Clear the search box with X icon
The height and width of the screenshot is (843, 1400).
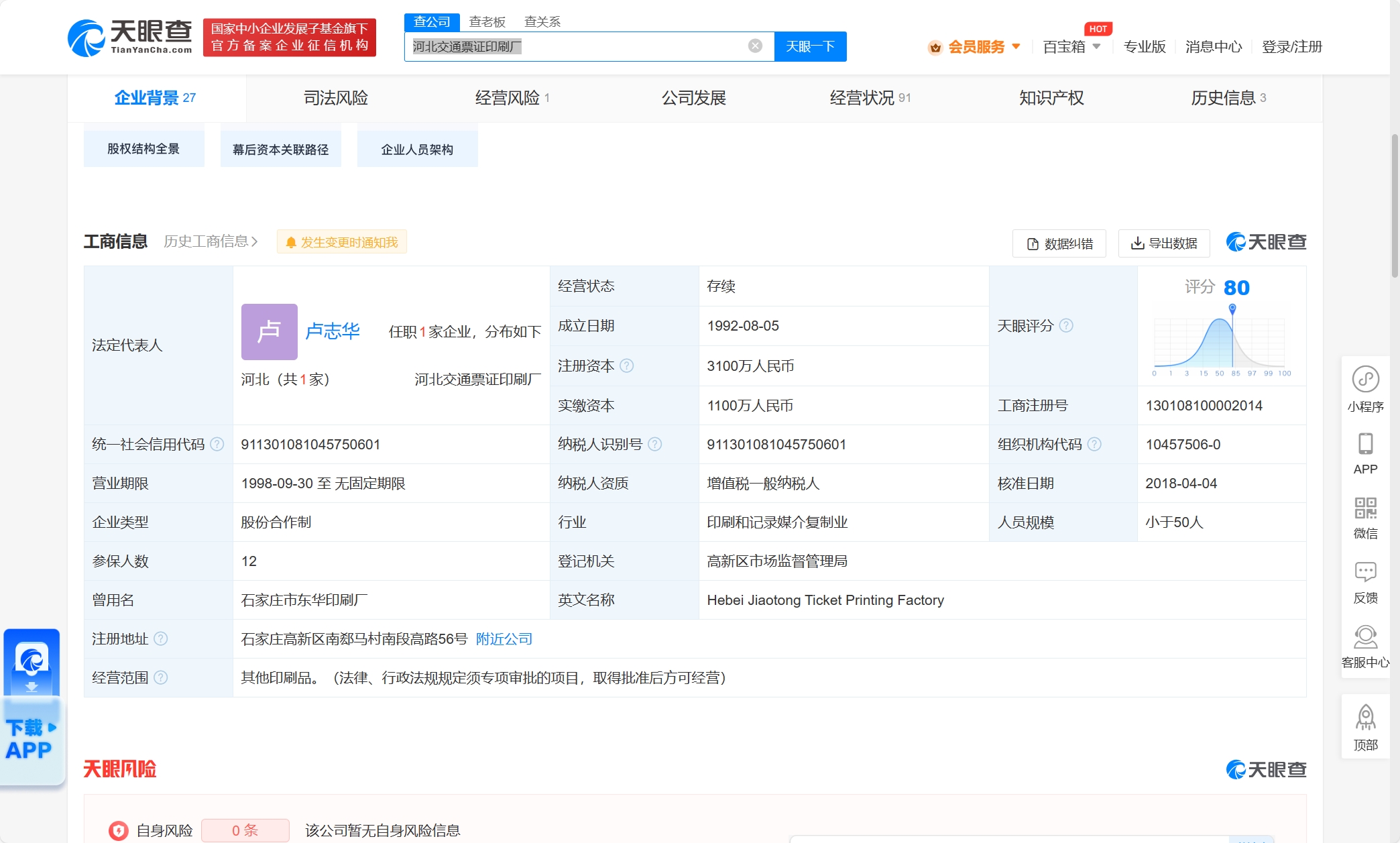[x=755, y=46]
